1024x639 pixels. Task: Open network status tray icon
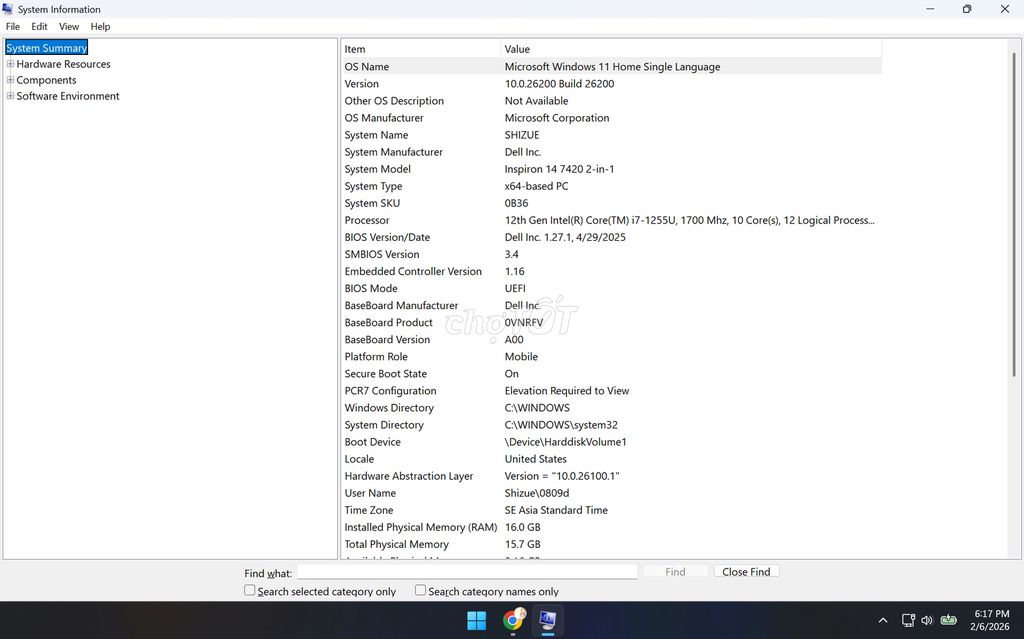click(908, 621)
